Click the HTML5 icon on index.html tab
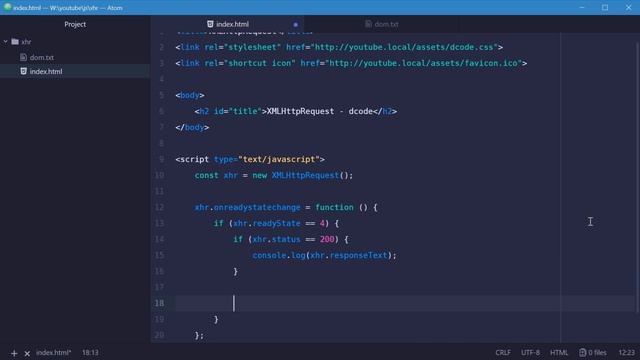Image resolution: width=640 pixels, height=360 pixels. point(210,24)
